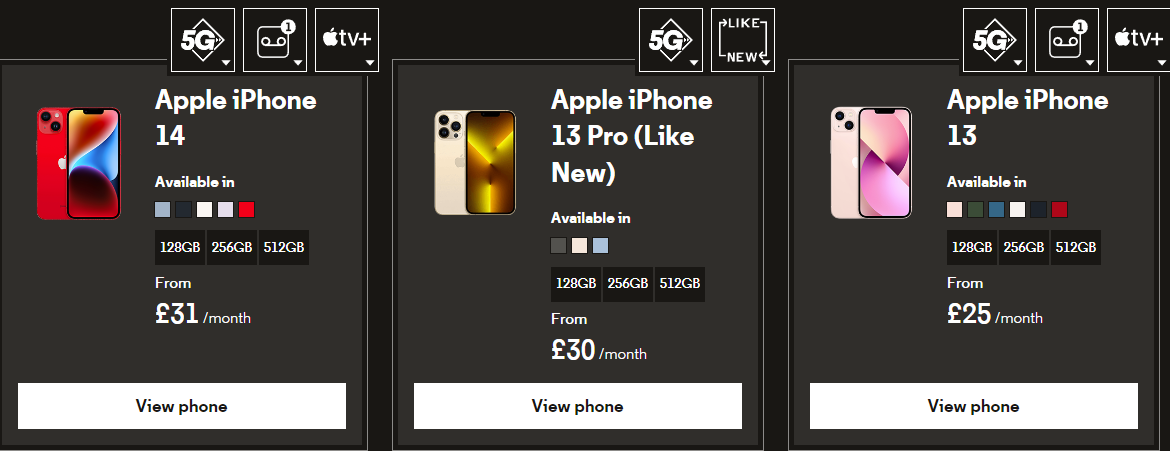Click View phone button for iPhone 13
The image size is (1170, 451).
pyautogui.click(x=974, y=406)
